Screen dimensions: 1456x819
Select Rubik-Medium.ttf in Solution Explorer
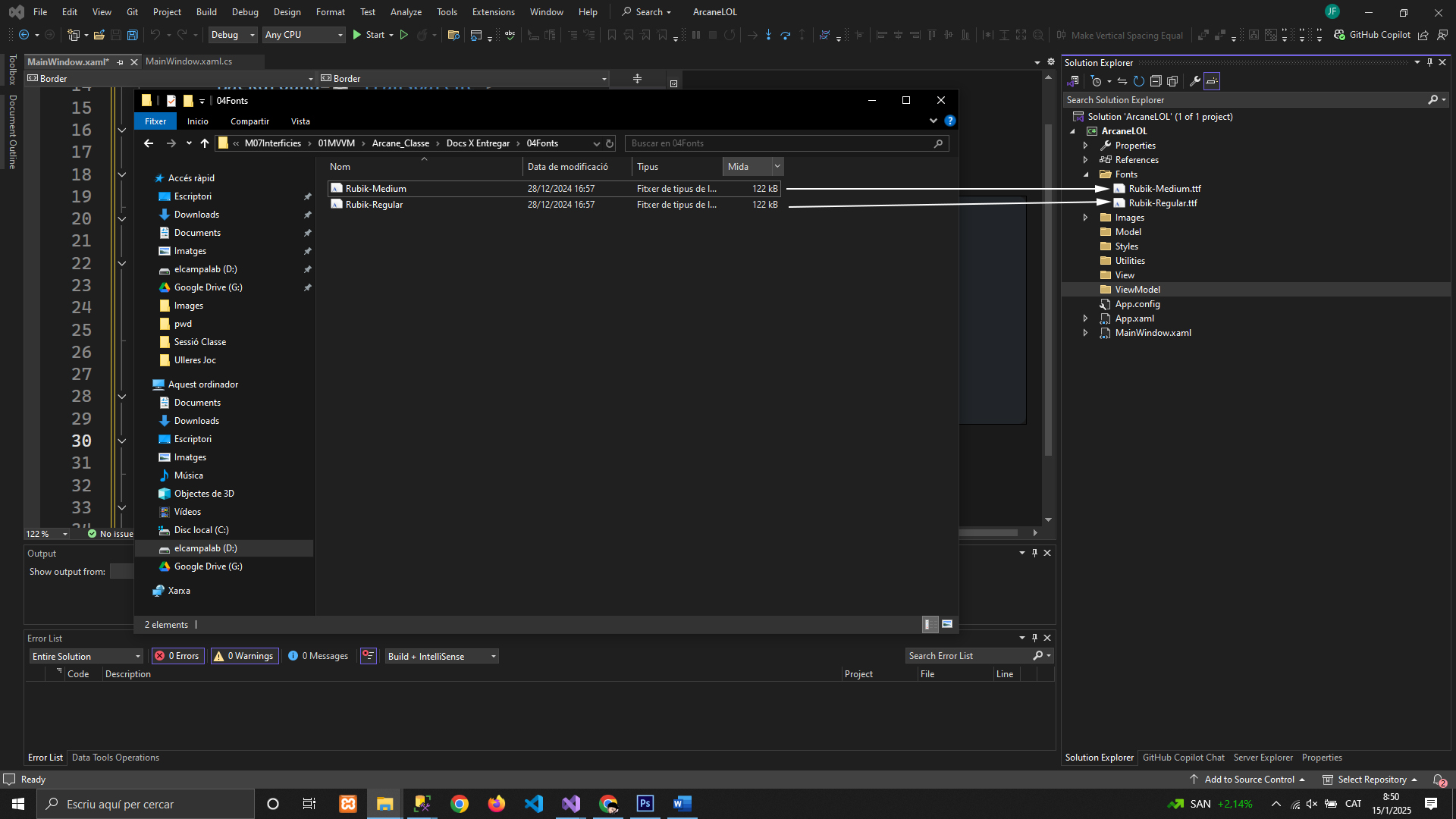click(x=1164, y=189)
